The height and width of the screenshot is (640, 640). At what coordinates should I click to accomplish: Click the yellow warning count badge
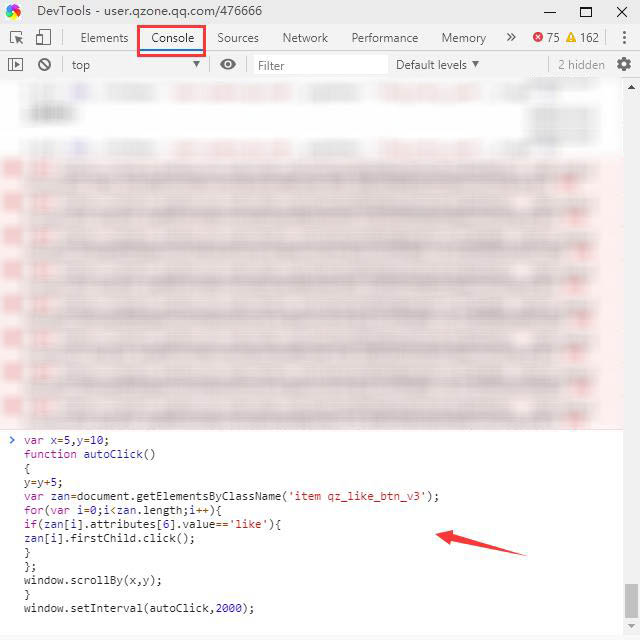pyautogui.click(x=582, y=38)
